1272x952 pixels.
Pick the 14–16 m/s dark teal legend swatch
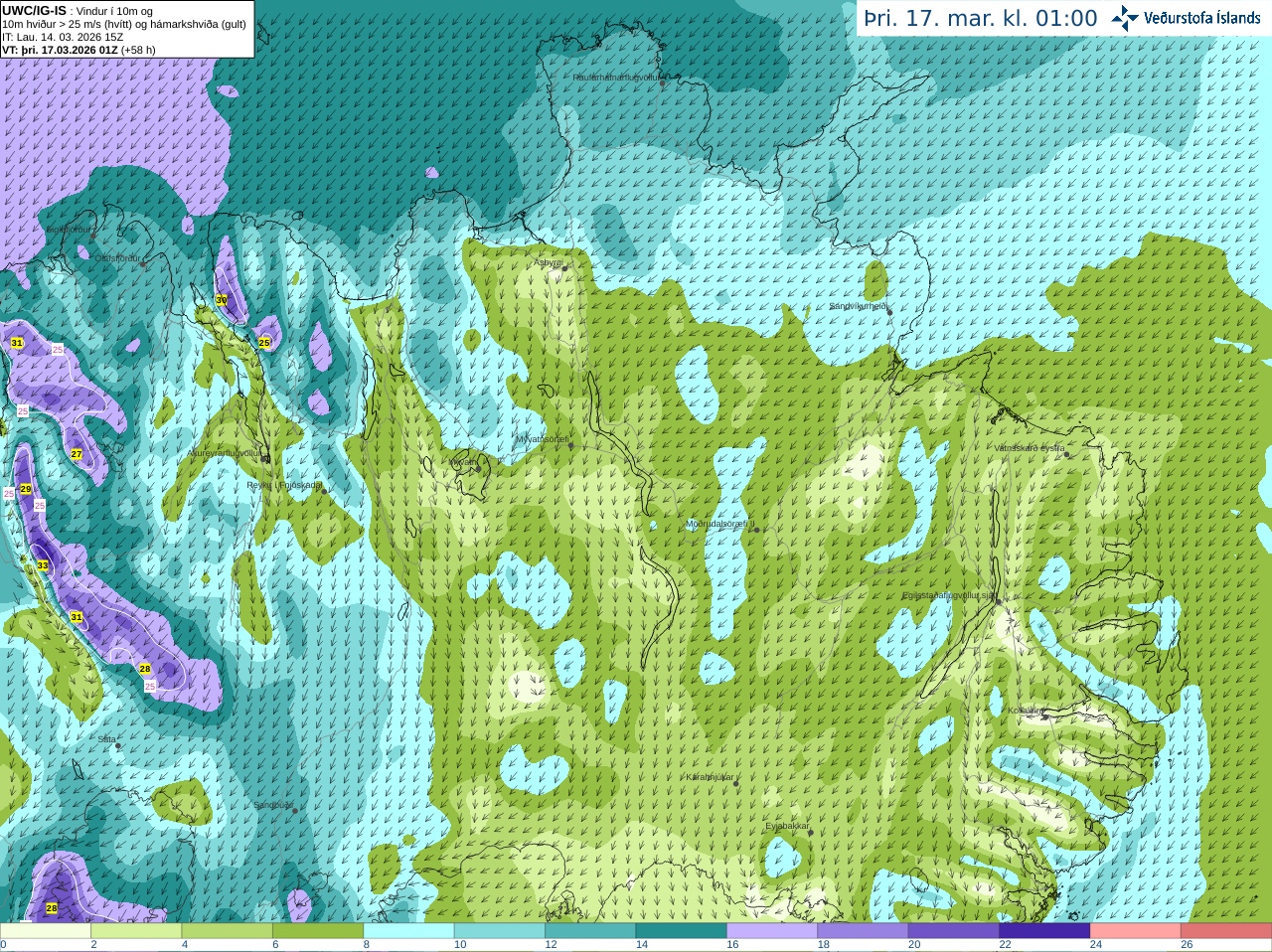pos(682,931)
